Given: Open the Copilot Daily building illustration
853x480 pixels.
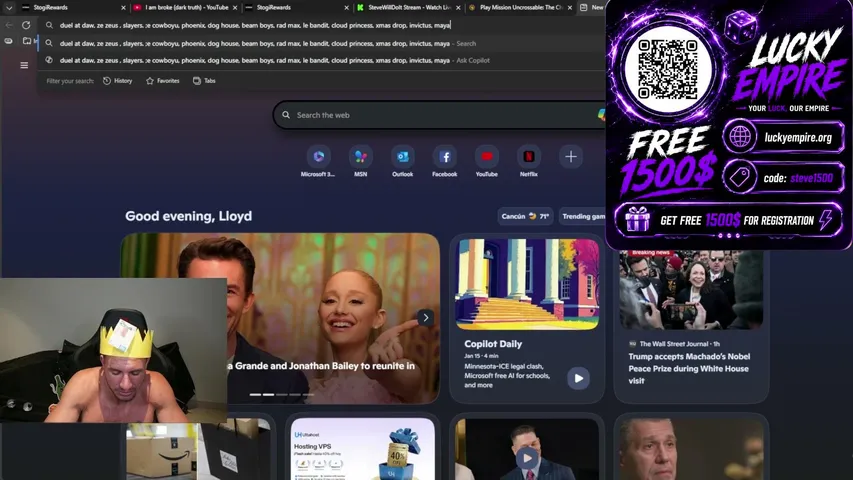Looking at the screenshot, I should tap(527, 284).
